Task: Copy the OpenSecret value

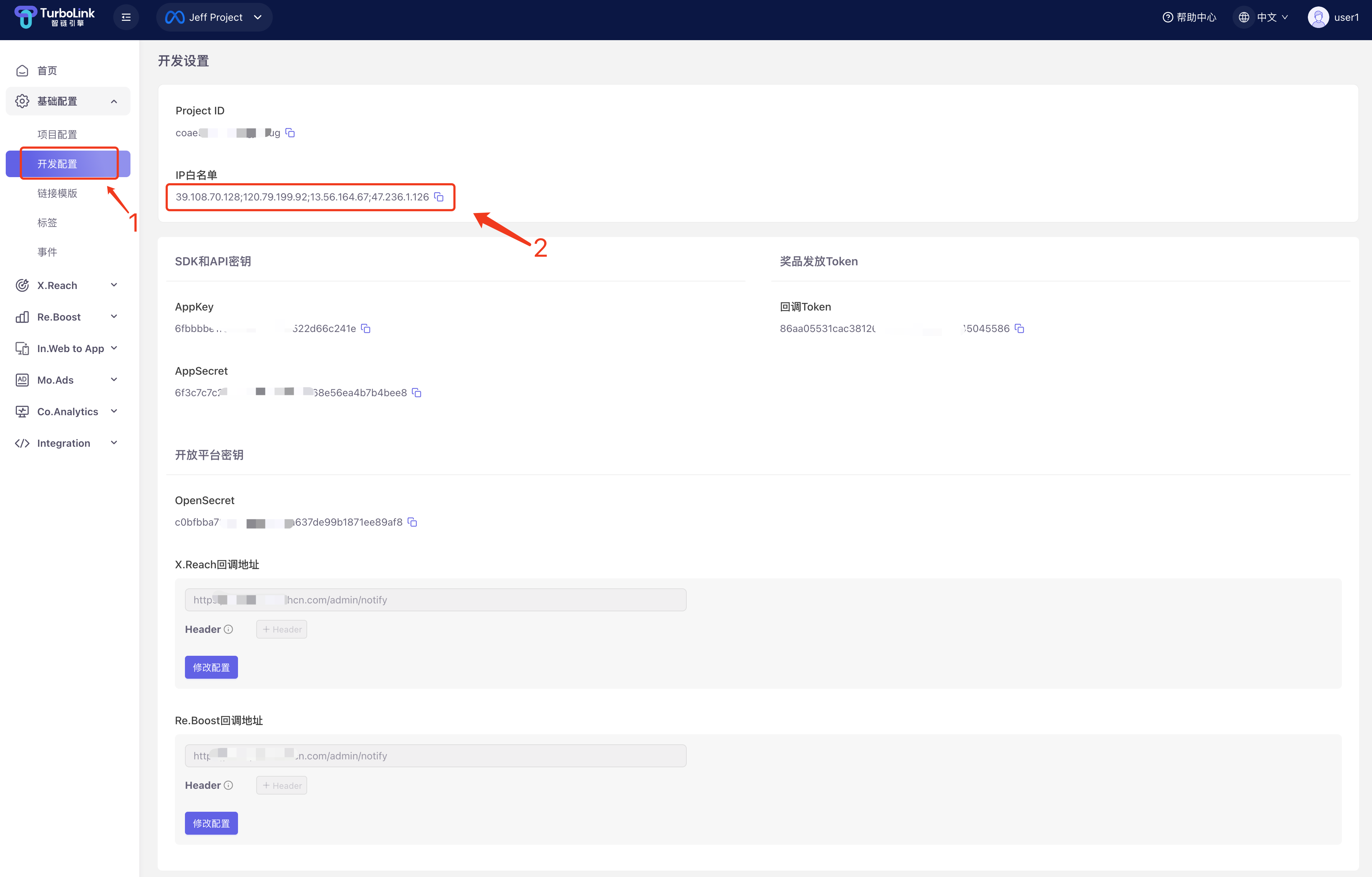Action: point(413,522)
